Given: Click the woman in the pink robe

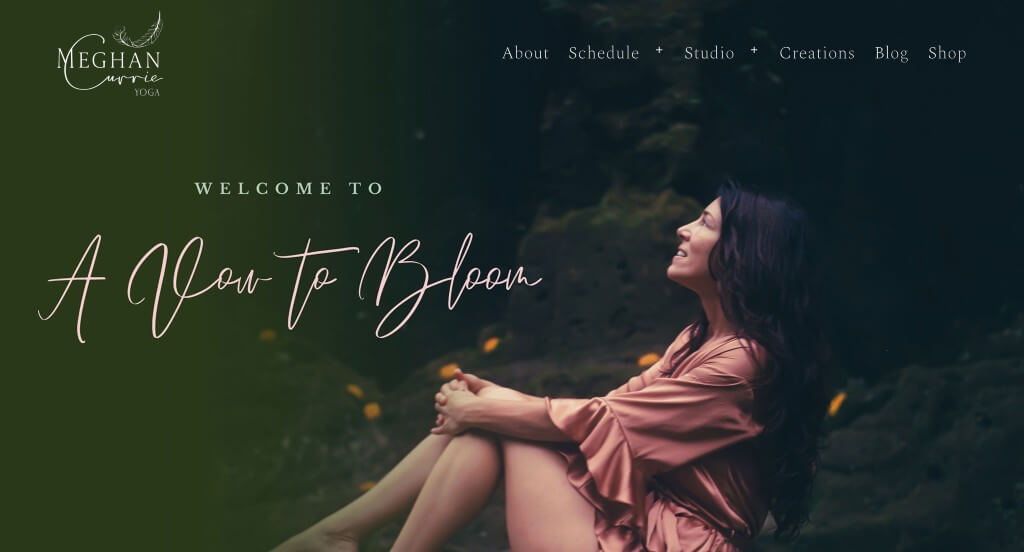Looking at the screenshot, I should point(588,379).
